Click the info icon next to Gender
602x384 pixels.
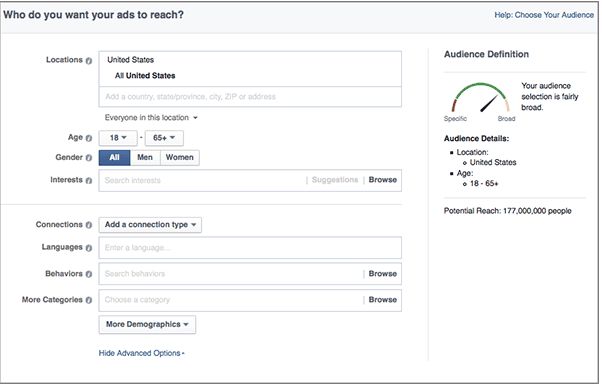(89, 158)
